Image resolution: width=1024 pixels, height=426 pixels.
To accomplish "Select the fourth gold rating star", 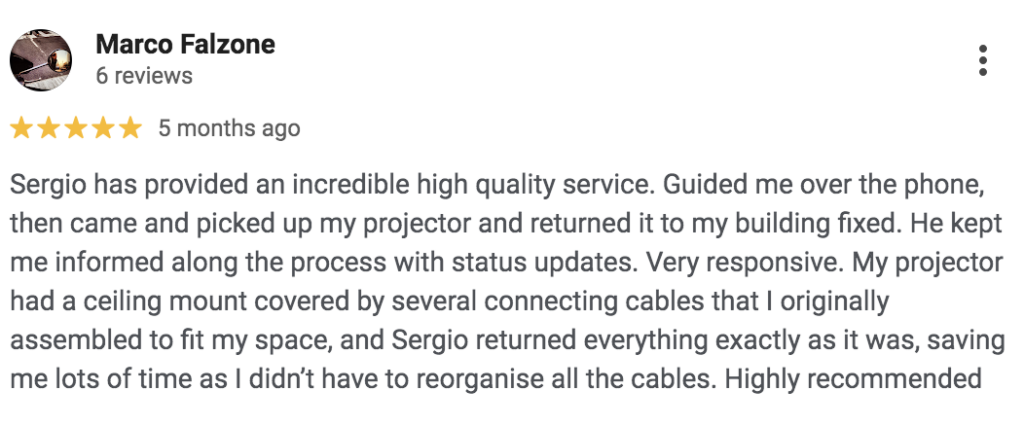I will point(103,128).
